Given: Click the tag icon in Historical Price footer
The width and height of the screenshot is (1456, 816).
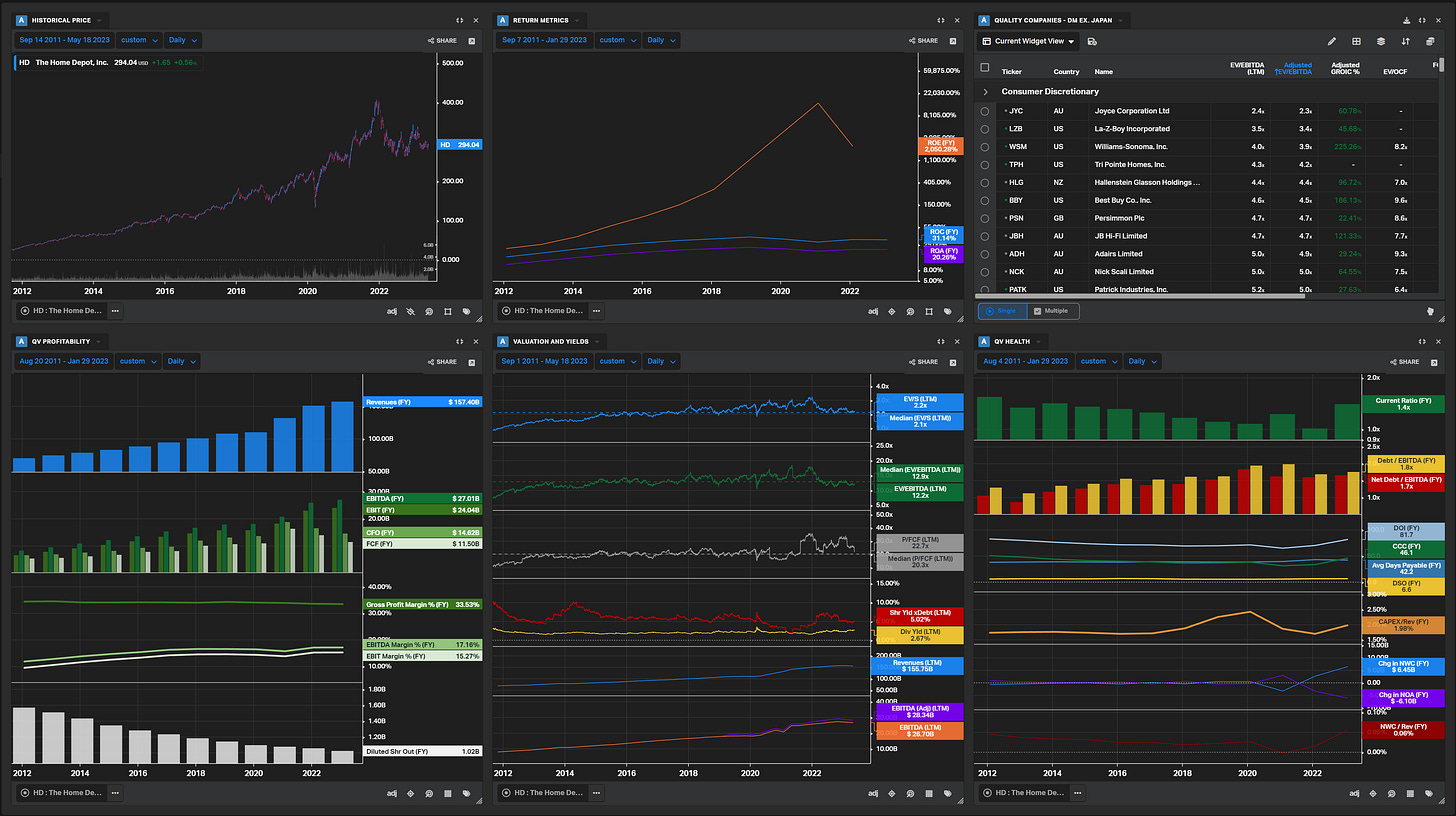Looking at the screenshot, I should pyautogui.click(x=467, y=311).
